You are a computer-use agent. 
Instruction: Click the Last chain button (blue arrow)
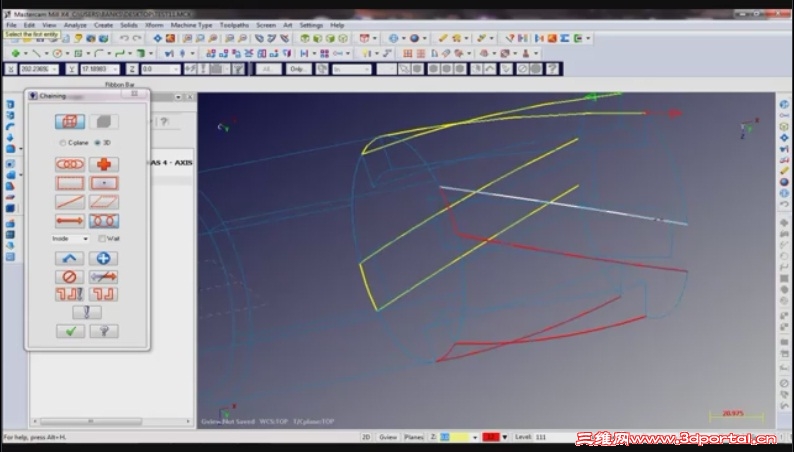[x=70, y=259]
